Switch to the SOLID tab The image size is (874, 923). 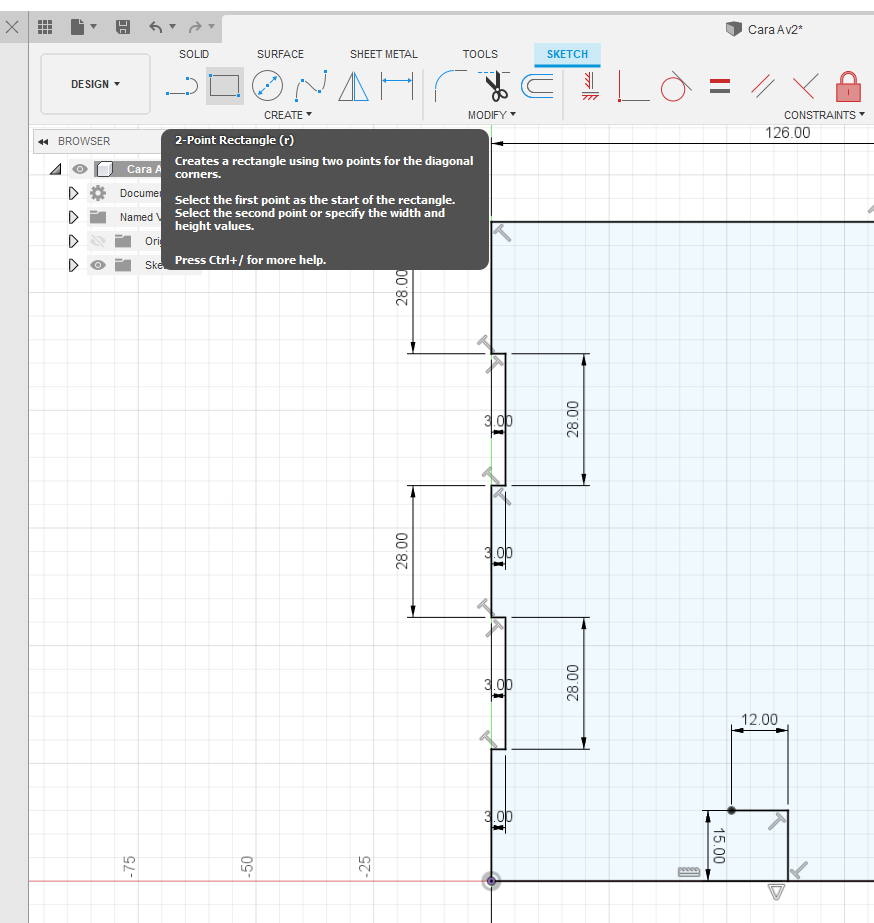pyautogui.click(x=194, y=54)
